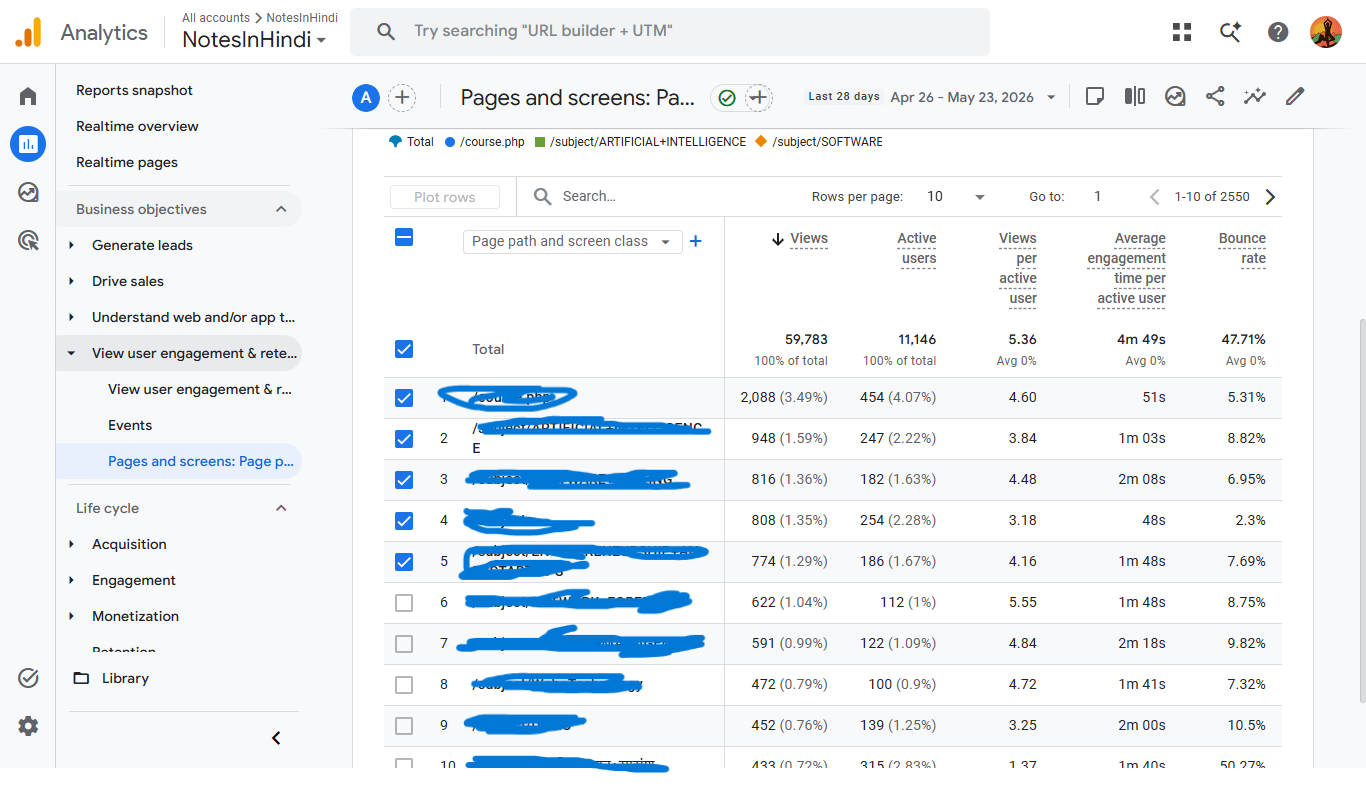This screenshot has height=791, width=1366.
Task: Collapse the Business objectives section
Action: click(x=281, y=209)
